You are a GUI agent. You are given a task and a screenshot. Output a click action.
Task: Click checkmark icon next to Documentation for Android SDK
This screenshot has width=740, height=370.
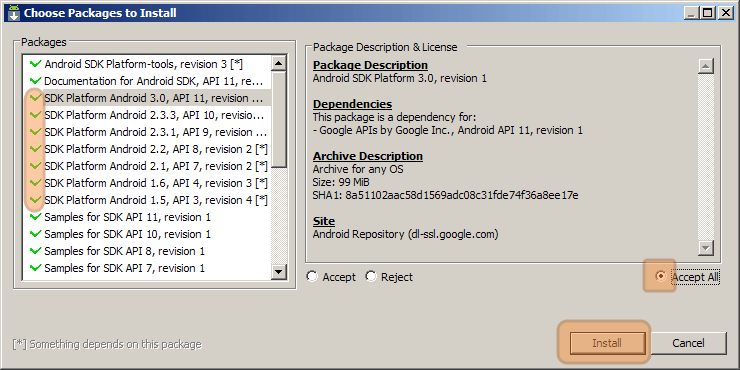click(35, 81)
